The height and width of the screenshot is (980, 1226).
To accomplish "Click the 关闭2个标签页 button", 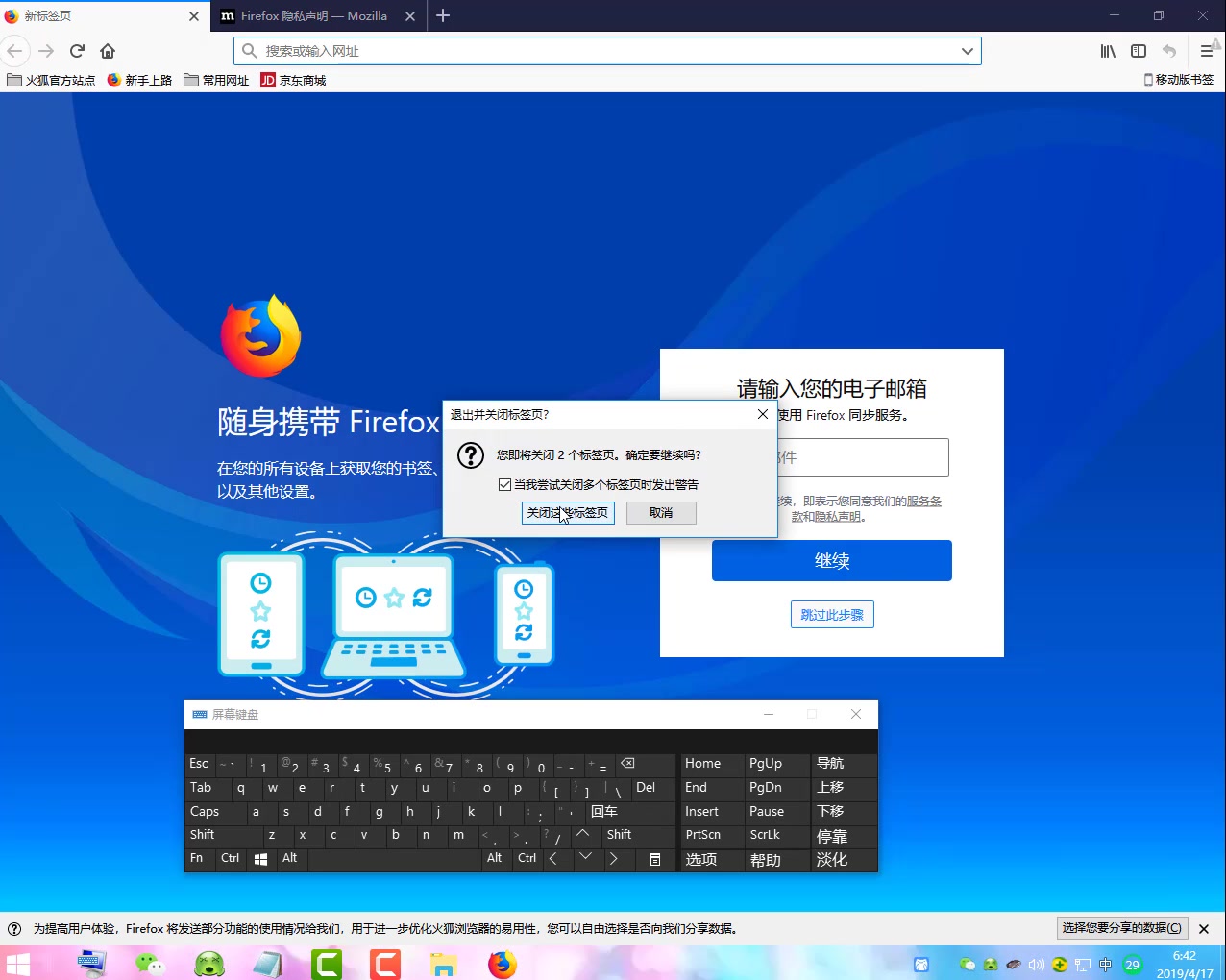I will click(x=568, y=512).
